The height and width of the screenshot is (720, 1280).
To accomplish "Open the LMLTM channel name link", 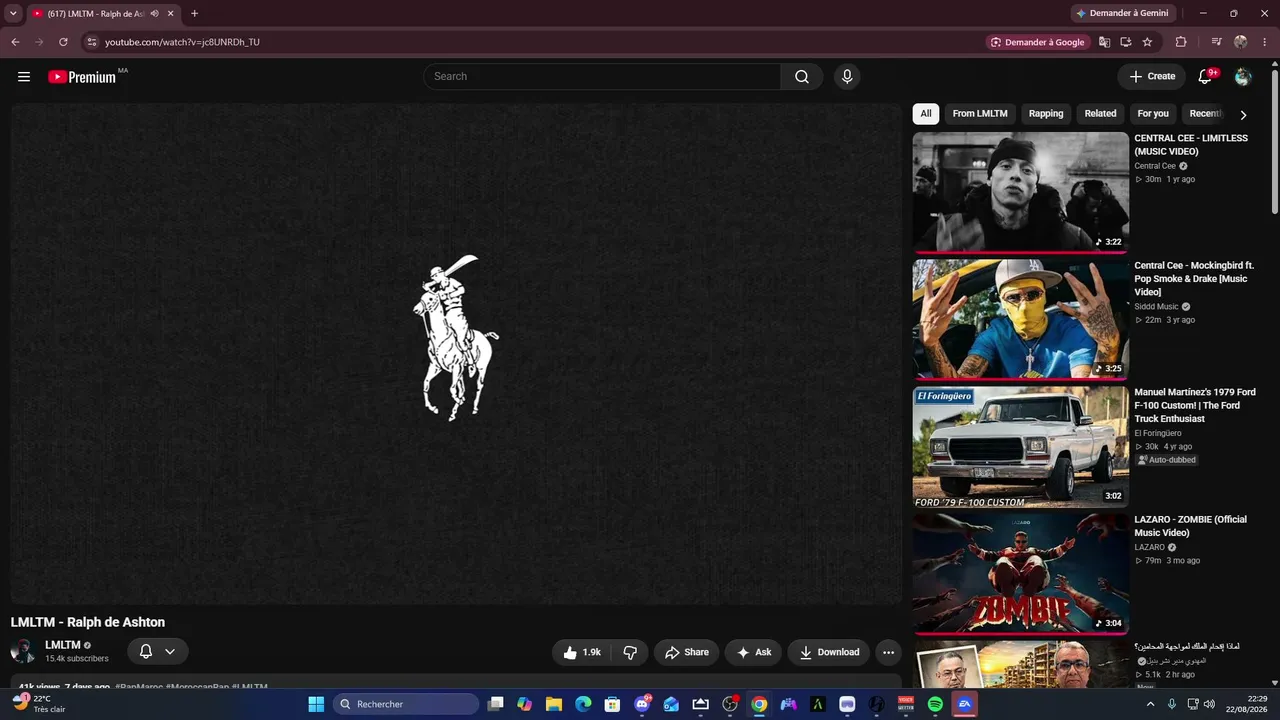I will coord(62,646).
